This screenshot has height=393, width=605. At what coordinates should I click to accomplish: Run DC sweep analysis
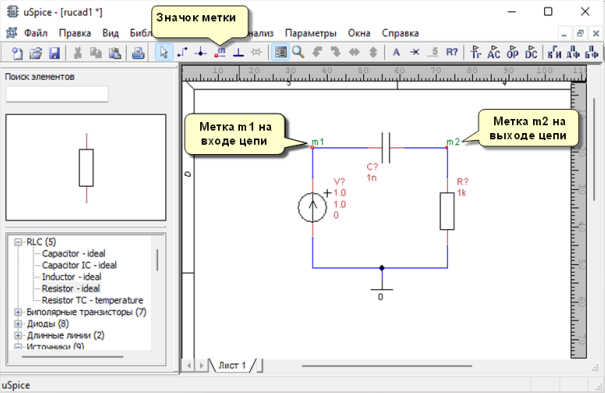point(531,52)
